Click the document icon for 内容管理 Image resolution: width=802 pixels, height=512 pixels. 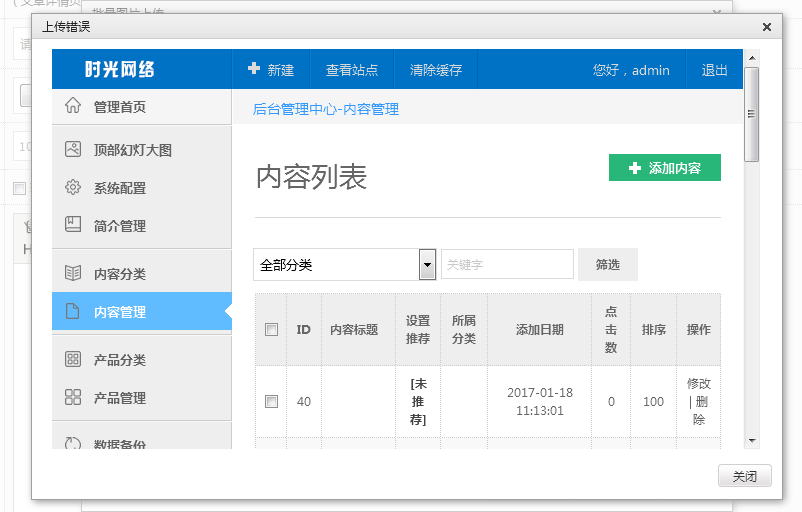[x=73, y=312]
